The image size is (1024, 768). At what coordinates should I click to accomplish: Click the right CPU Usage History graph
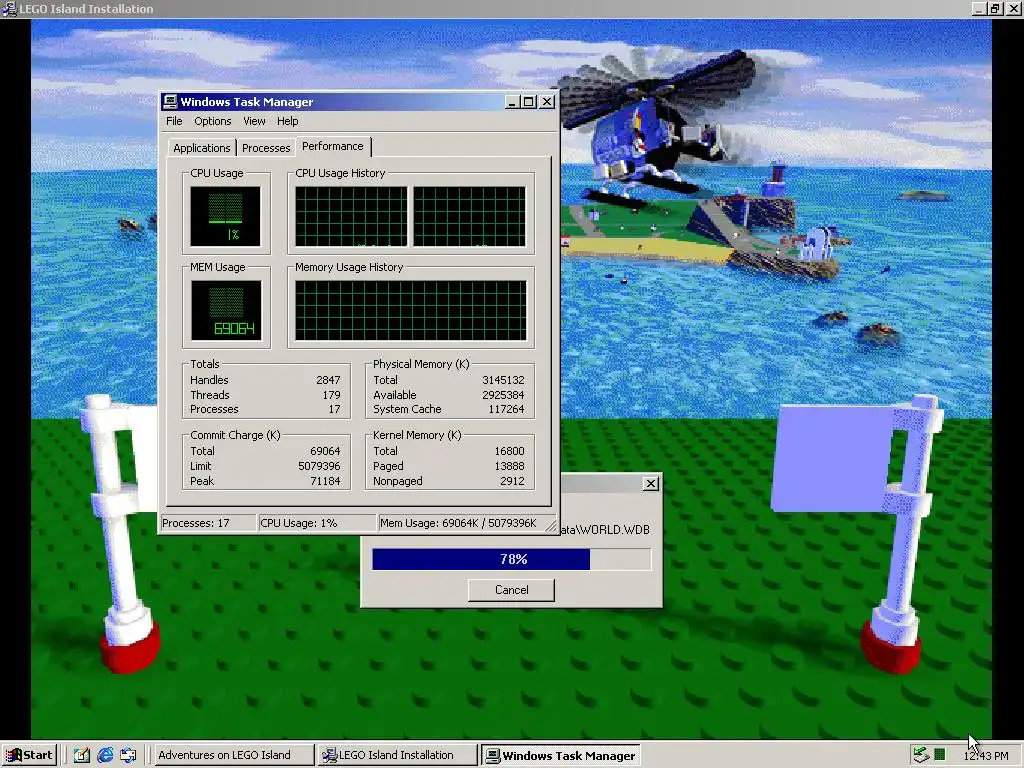(470, 217)
